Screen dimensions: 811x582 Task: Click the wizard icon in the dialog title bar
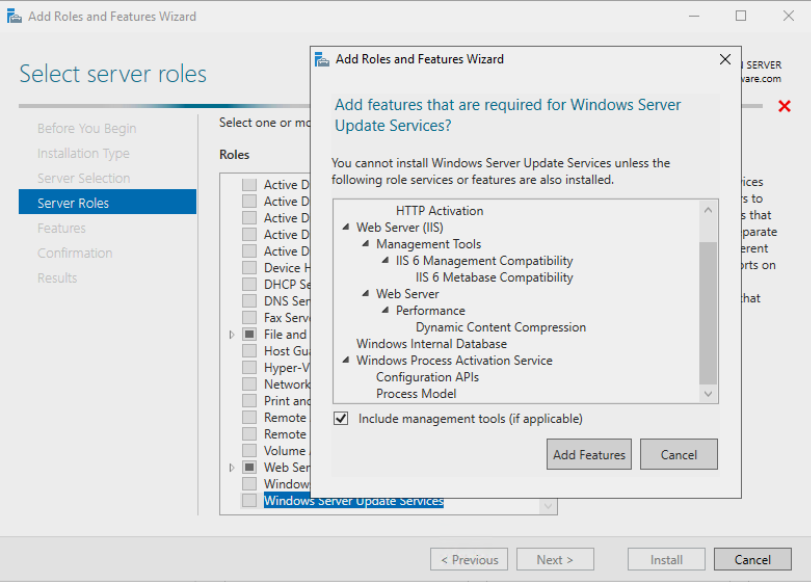coord(322,59)
